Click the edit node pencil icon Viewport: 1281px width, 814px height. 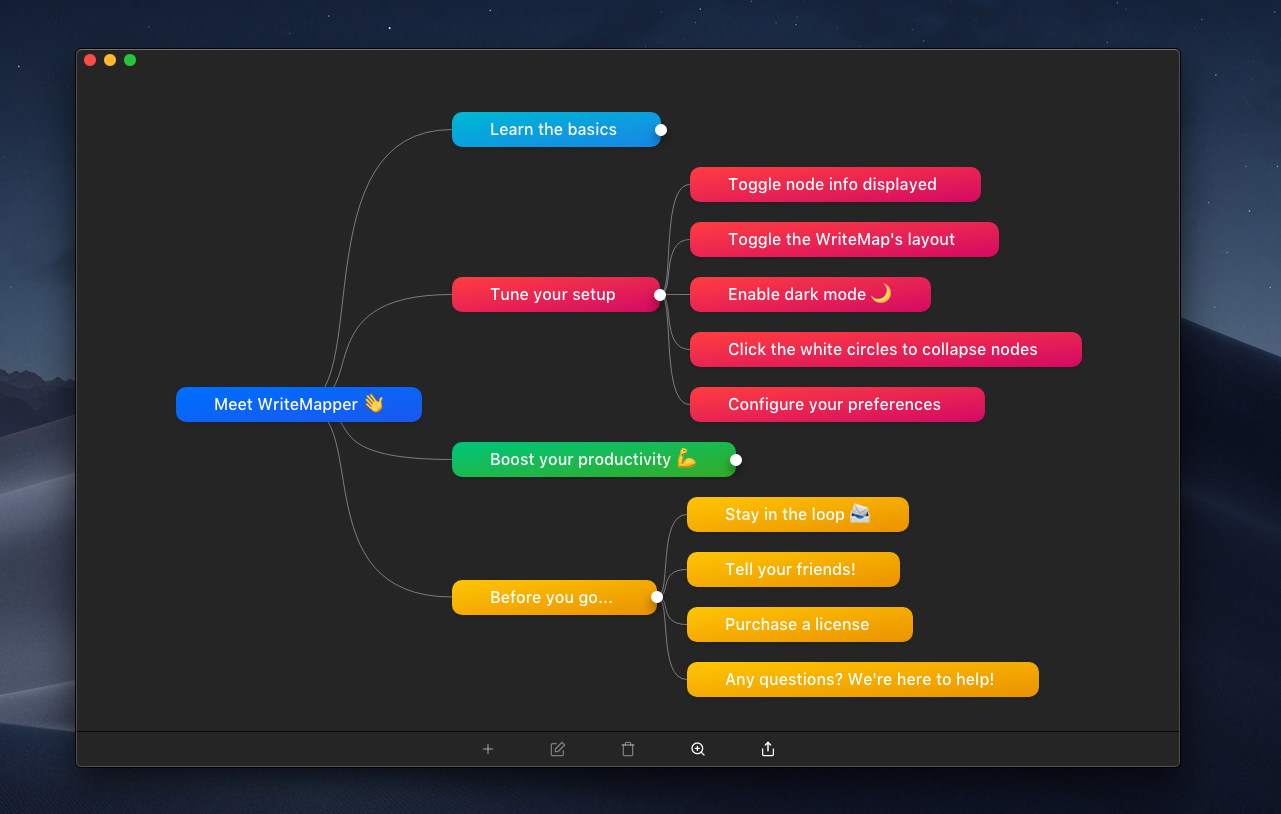pos(558,749)
